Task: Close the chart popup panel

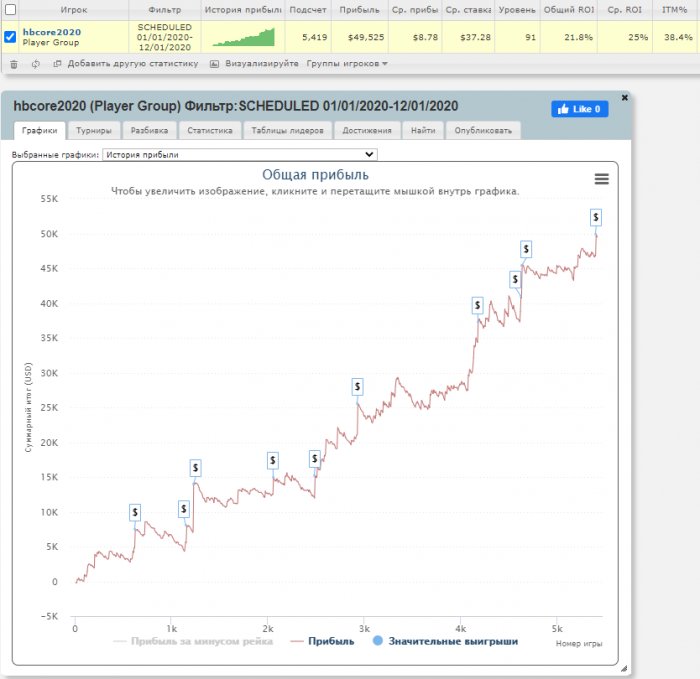Action: [625, 98]
